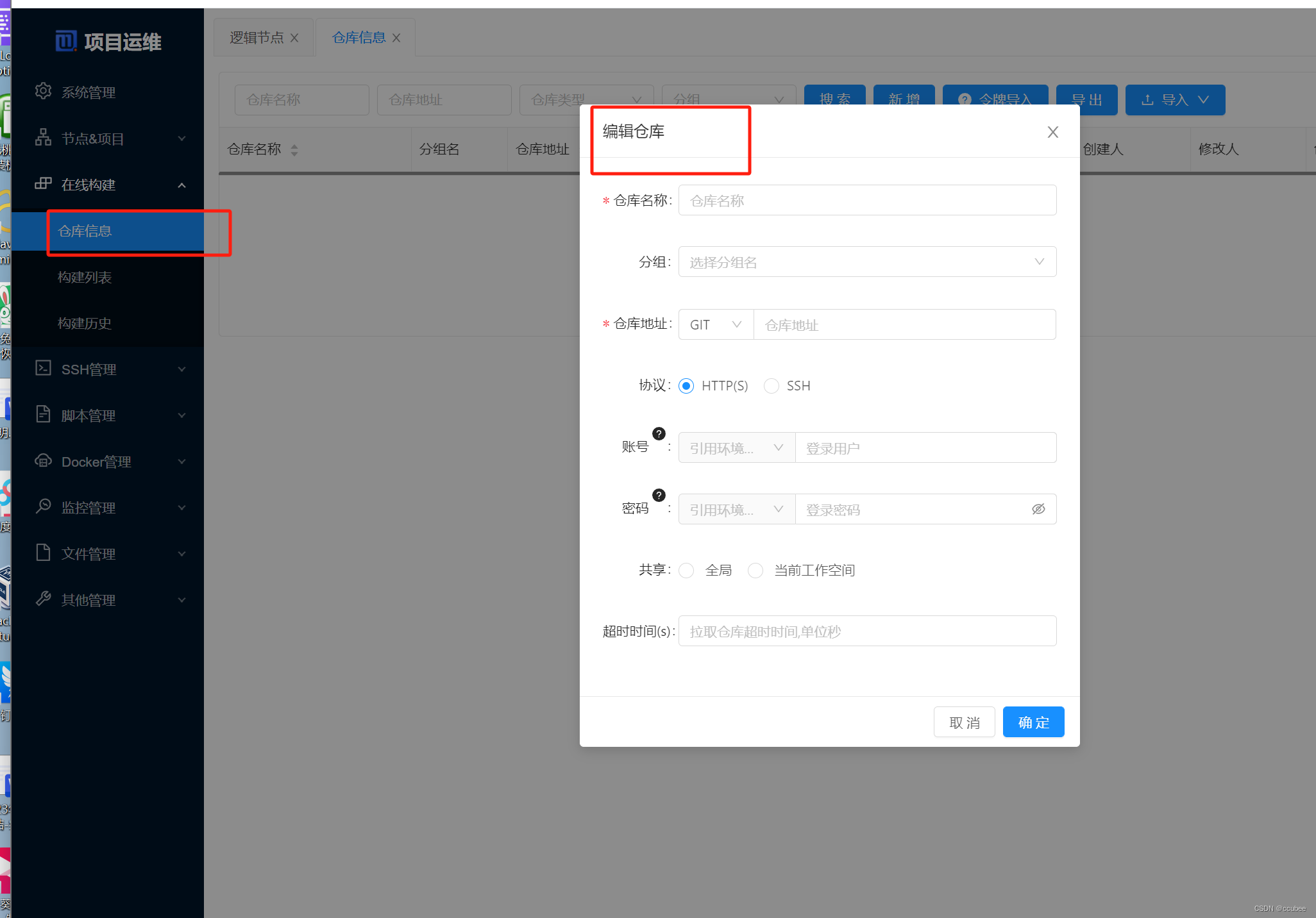1316x918 pixels.
Task: Collapse the 在线构建 menu chevron
Action: [x=182, y=185]
